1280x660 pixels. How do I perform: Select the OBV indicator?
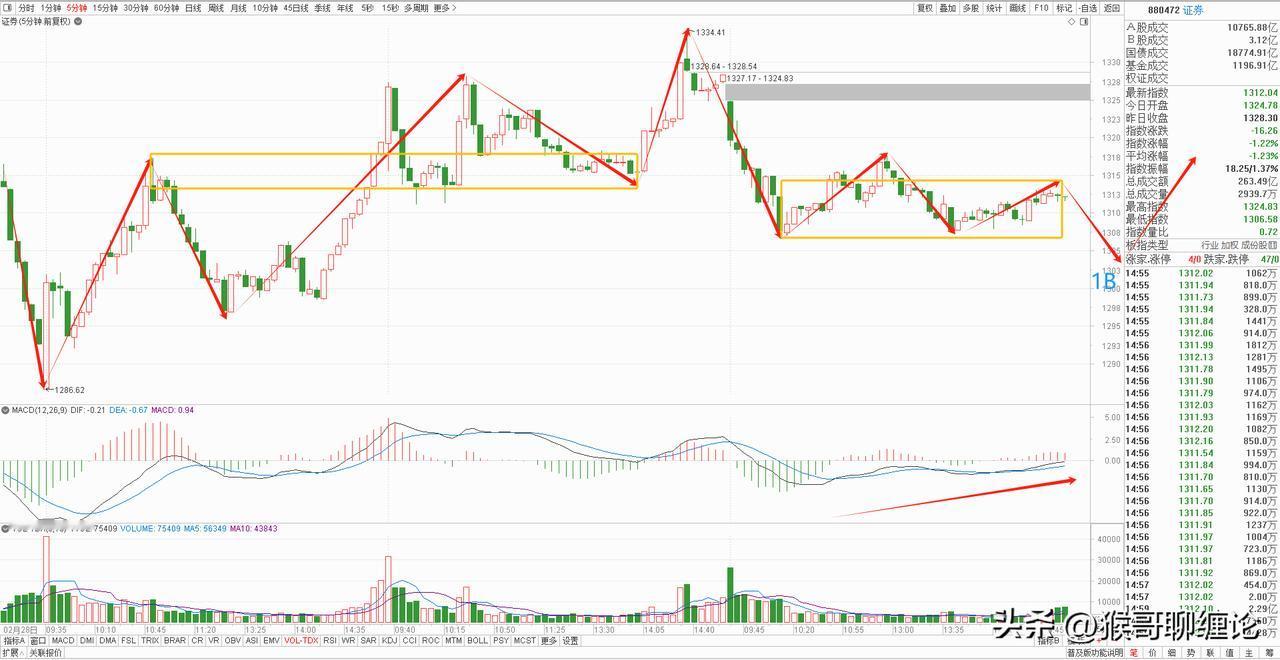point(233,640)
